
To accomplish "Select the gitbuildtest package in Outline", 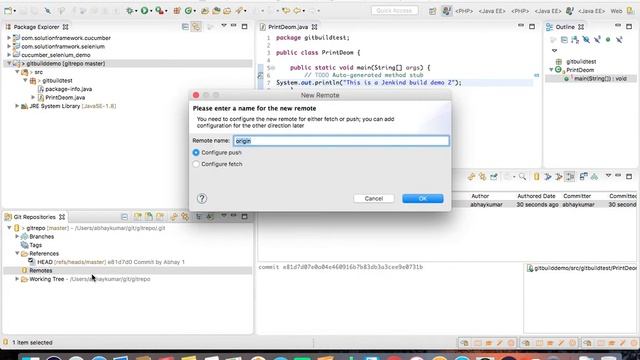I will click(x=581, y=62).
